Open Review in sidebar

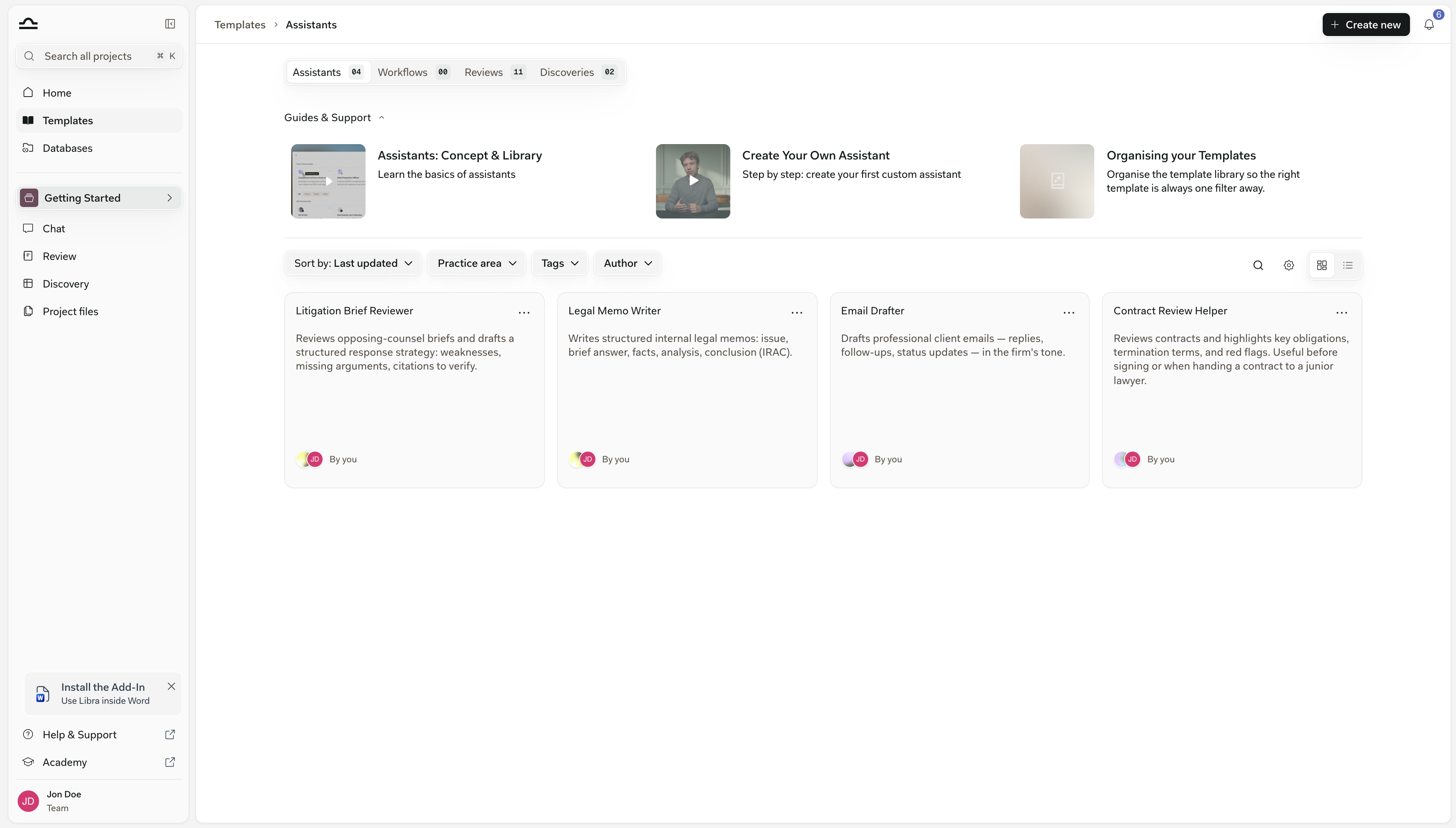(x=99, y=256)
